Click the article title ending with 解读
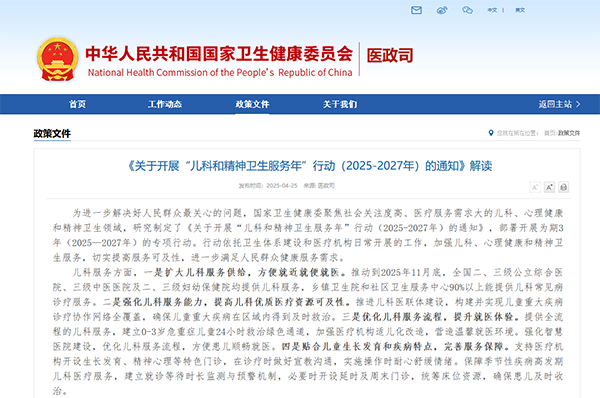The width and height of the screenshot is (600, 398). [x=310, y=166]
